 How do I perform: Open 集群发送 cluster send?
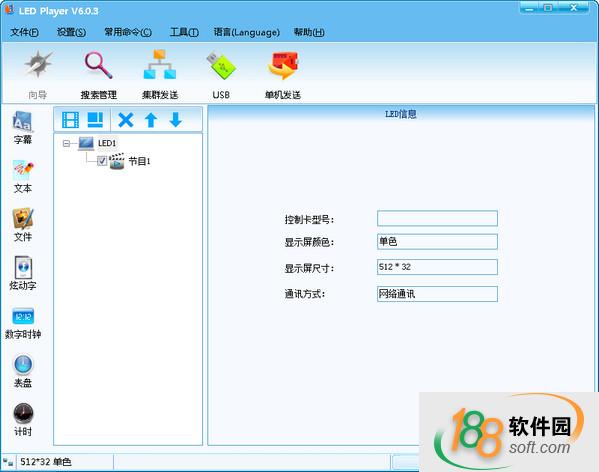coord(160,74)
